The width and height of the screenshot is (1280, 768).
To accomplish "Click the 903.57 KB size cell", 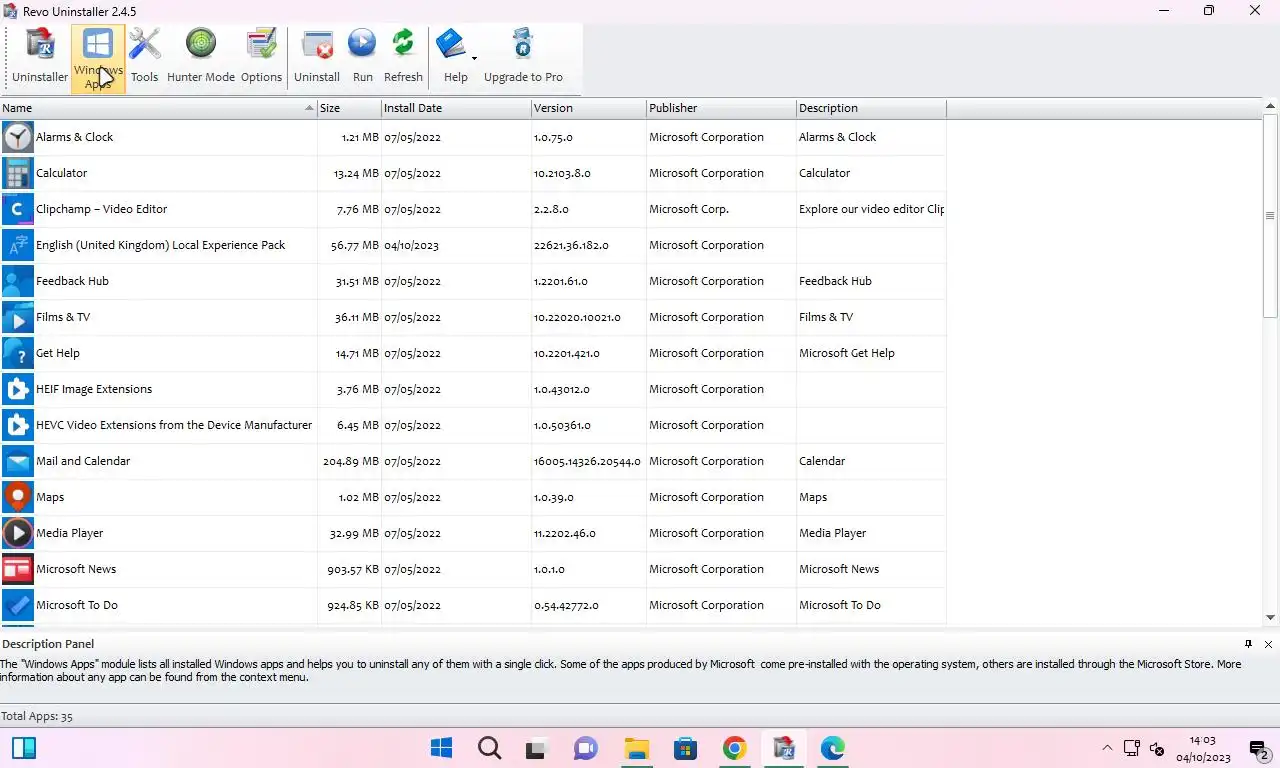I will click(352, 569).
